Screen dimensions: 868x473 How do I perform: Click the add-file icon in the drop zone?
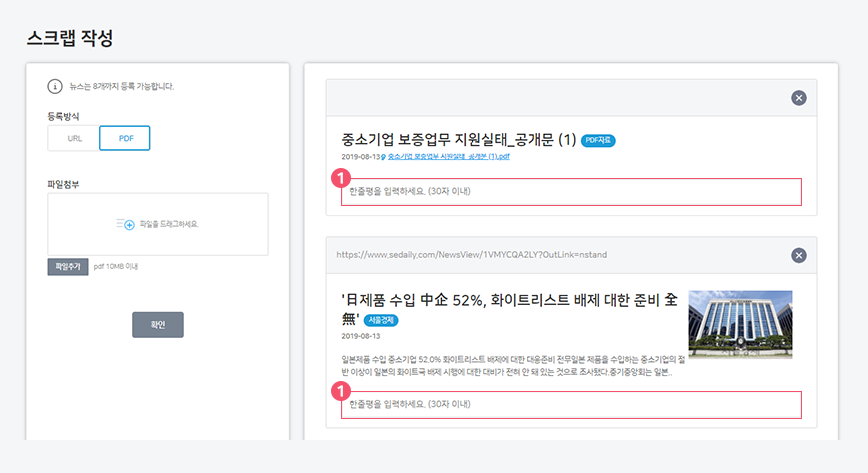pyautogui.click(x=126, y=224)
